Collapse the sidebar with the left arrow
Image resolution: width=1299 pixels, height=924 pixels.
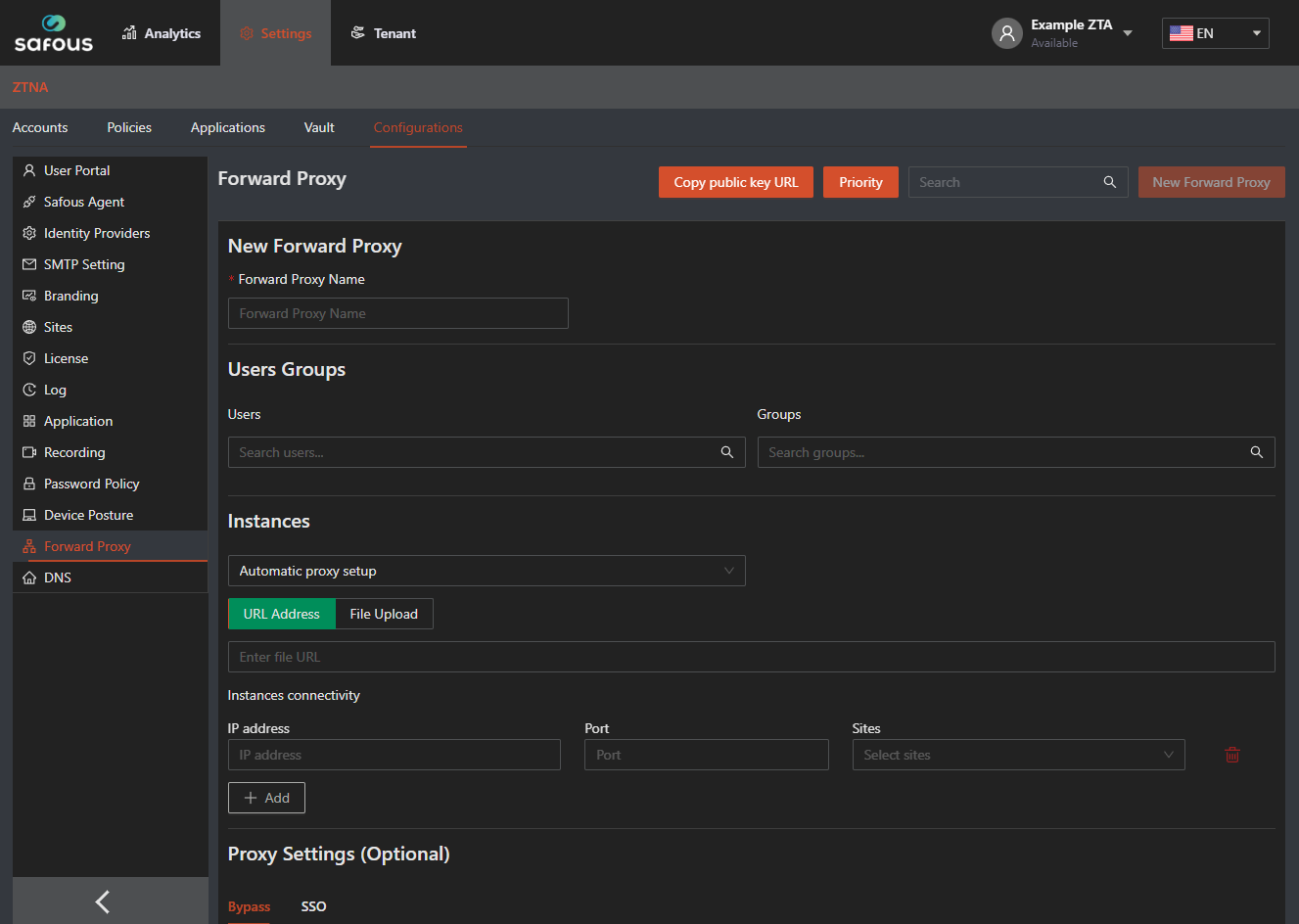103,901
